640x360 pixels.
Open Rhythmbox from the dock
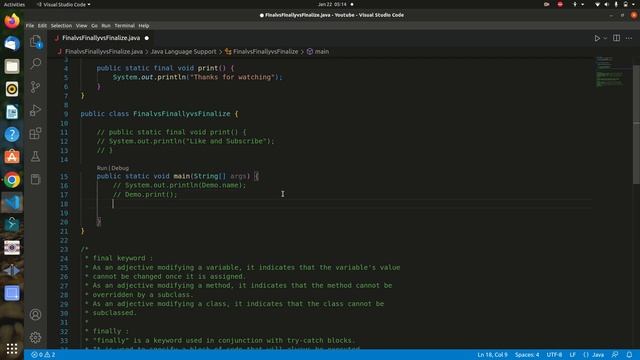[x=12, y=89]
